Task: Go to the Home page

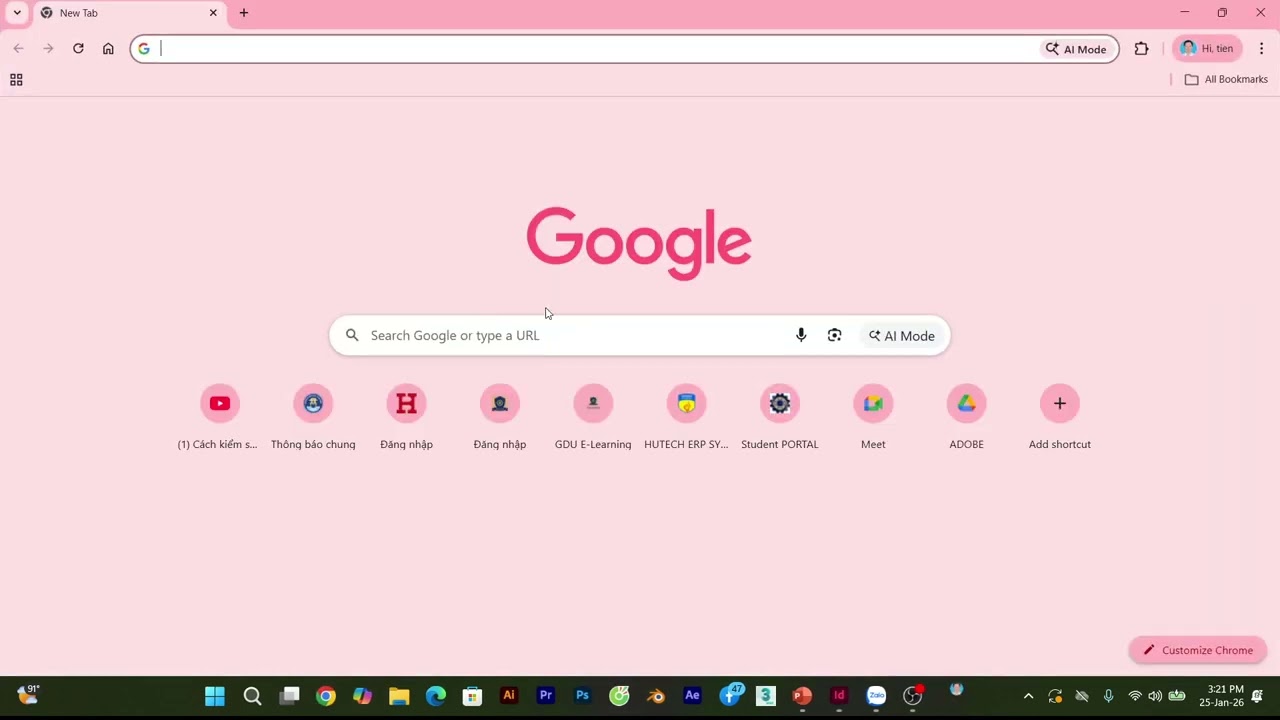Action: pos(108,48)
